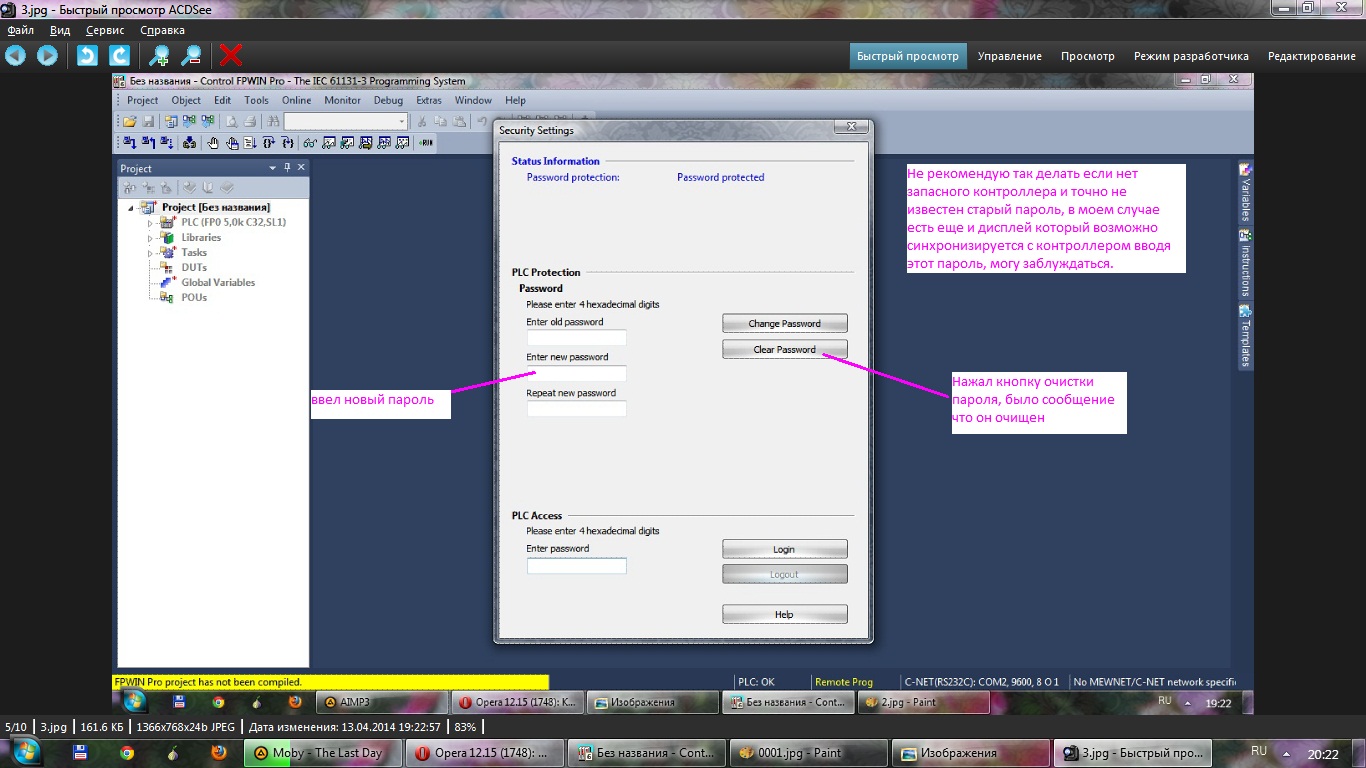This screenshot has height=768, width=1366.
Task: Click the Help button in Security Settings
Action: pyautogui.click(x=785, y=614)
